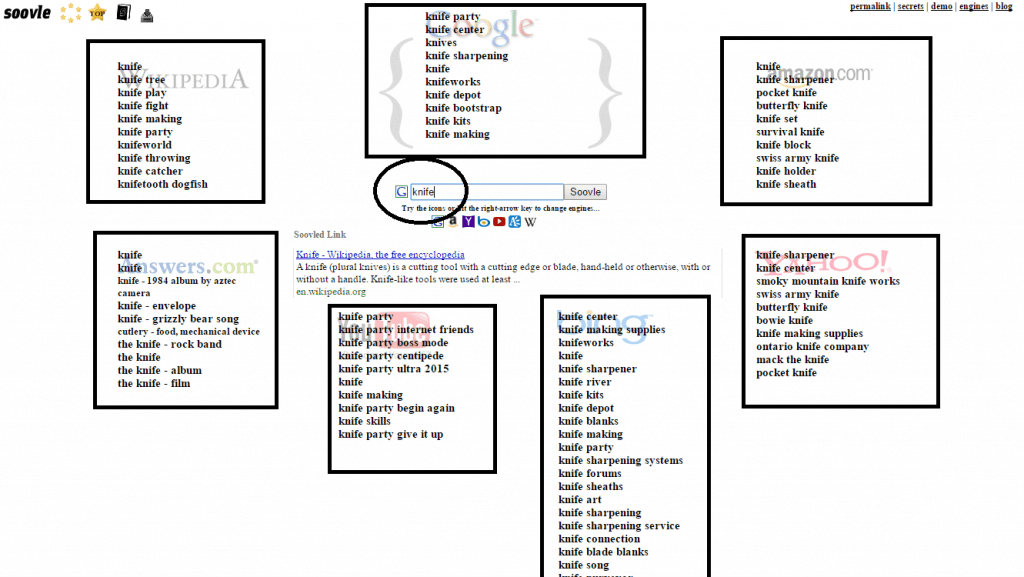Visit the Soovle blog link
1024x577 pixels.
1003,6
